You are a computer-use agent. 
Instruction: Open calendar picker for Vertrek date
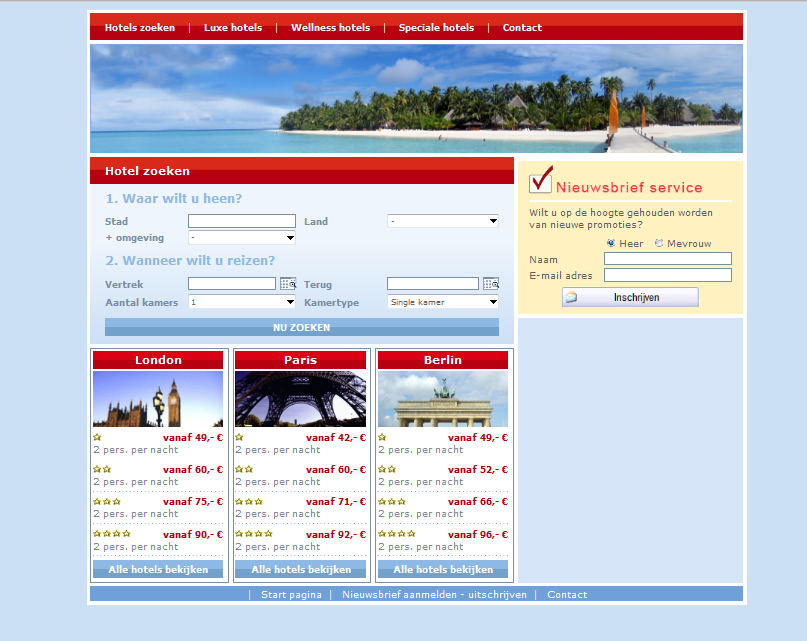click(x=288, y=284)
